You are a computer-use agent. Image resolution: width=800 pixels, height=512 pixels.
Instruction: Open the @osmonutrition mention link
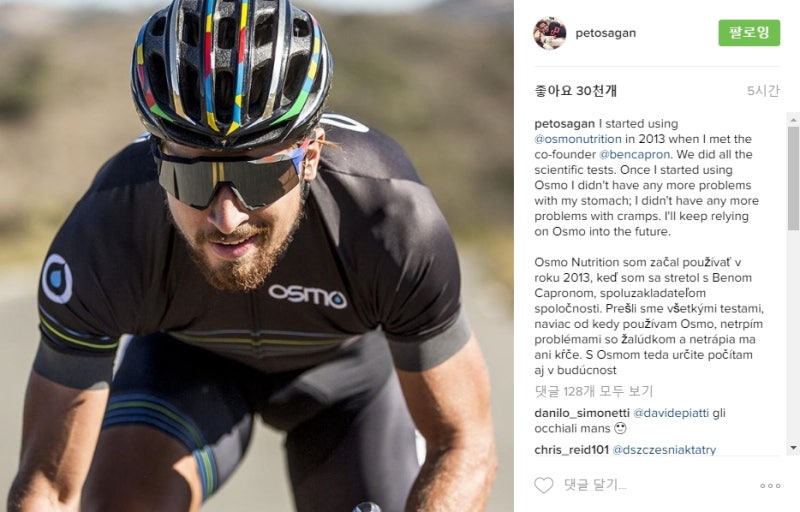tap(578, 139)
